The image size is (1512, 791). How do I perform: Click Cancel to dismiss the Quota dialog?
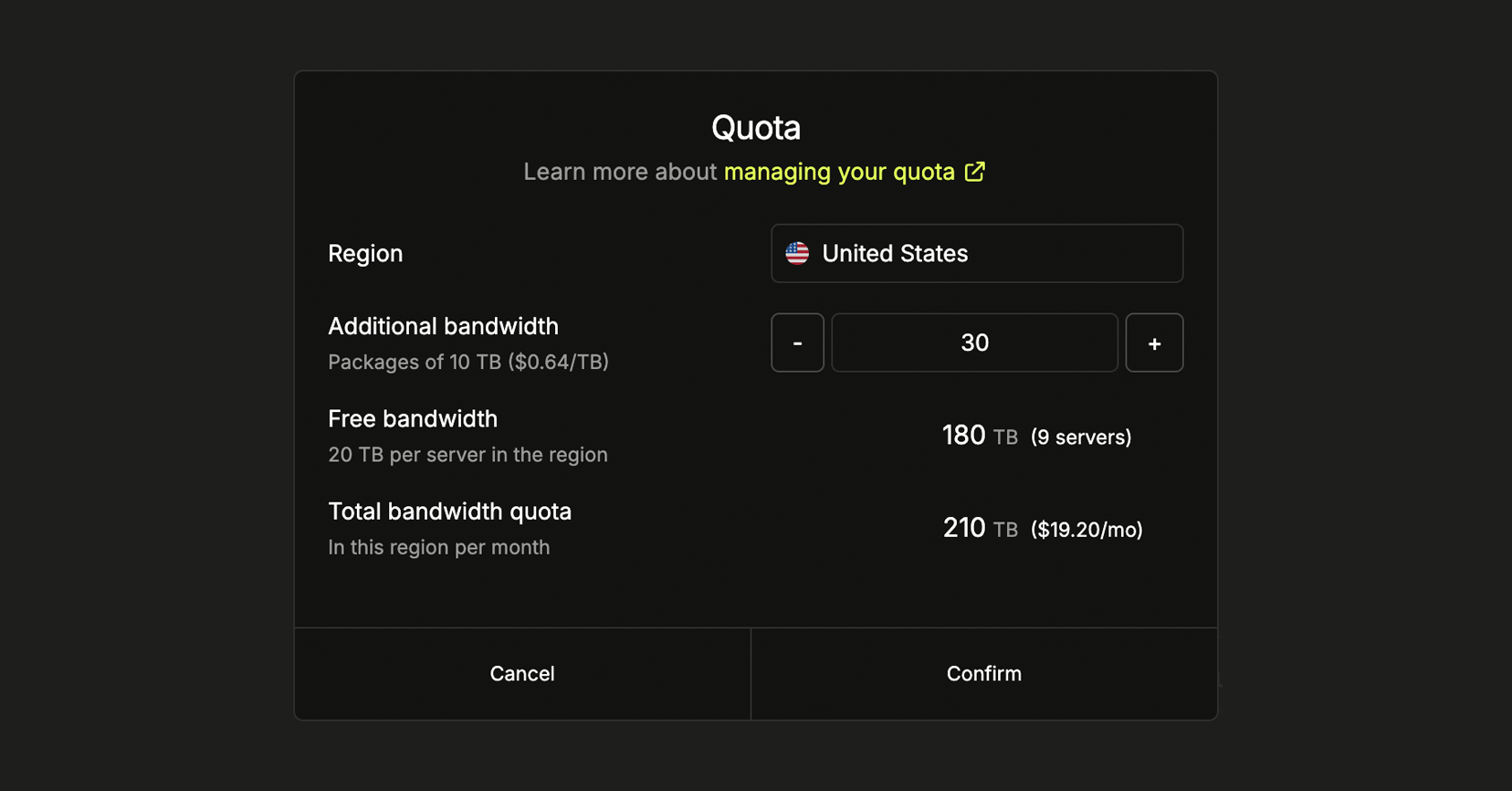pos(521,673)
